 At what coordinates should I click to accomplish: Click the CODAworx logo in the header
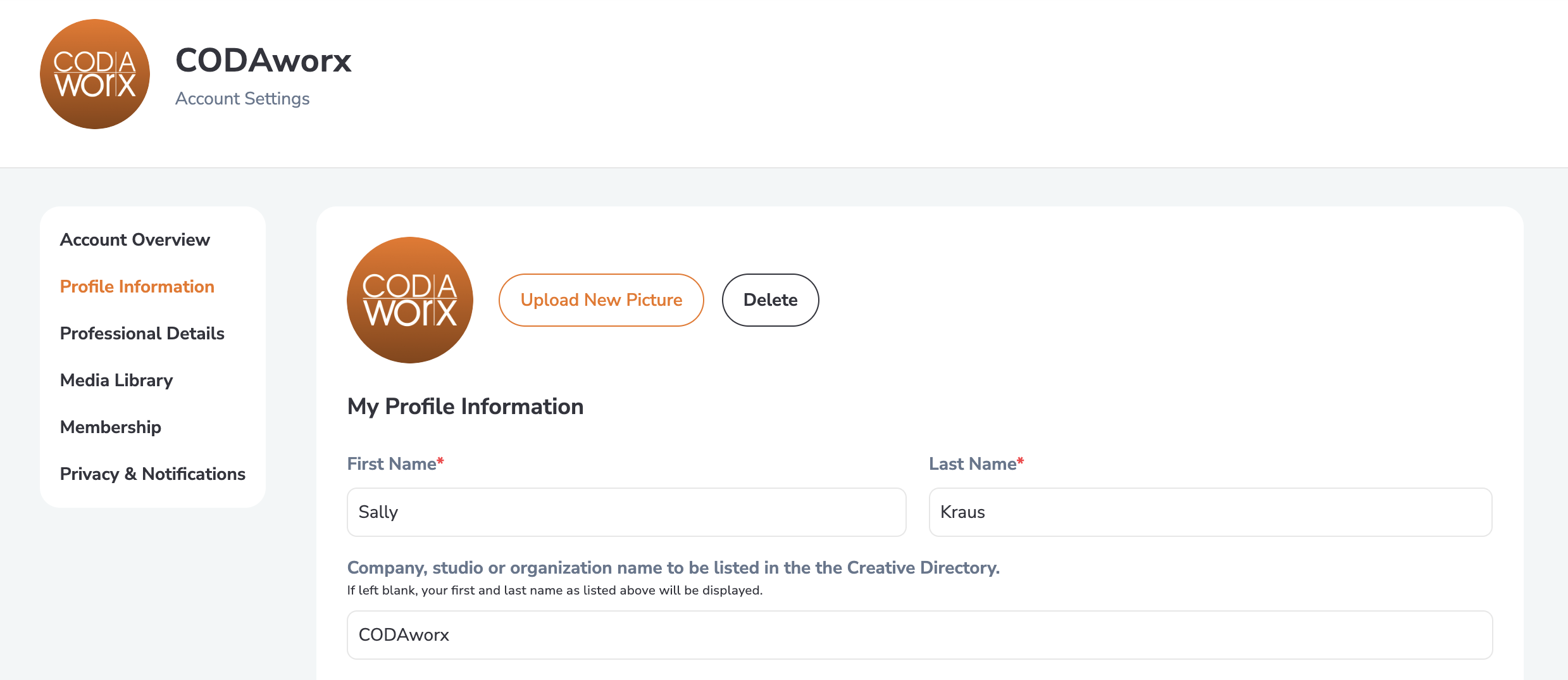tap(95, 74)
